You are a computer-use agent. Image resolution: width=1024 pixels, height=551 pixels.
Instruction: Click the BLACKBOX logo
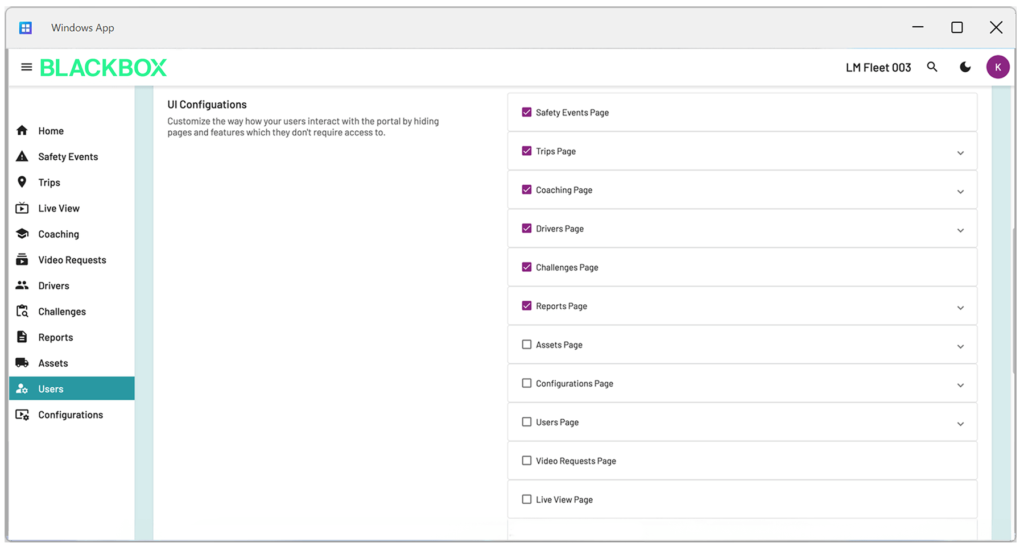pos(103,68)
